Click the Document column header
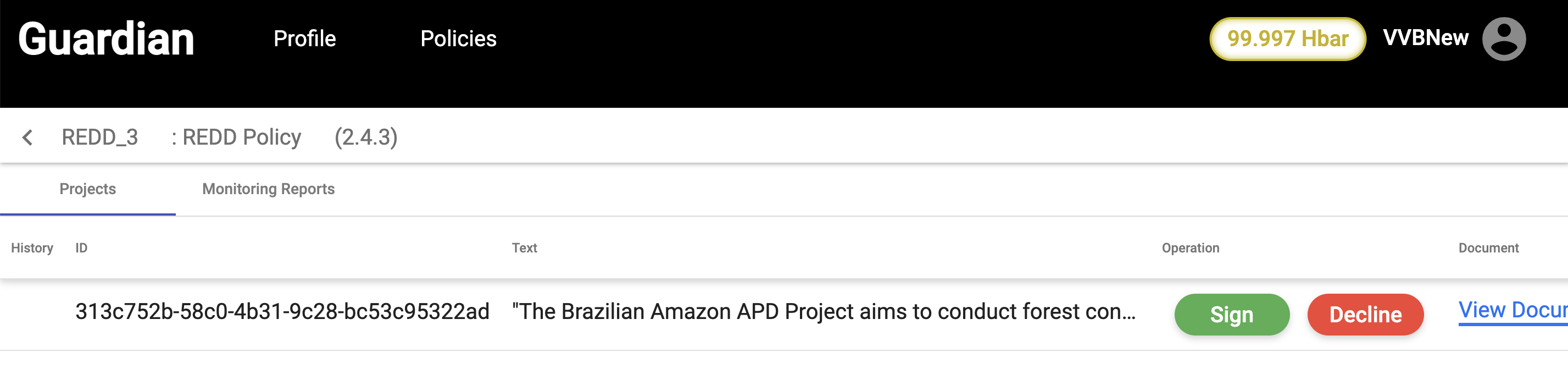The image size is (1568, 374). [x=1488, y=248]
